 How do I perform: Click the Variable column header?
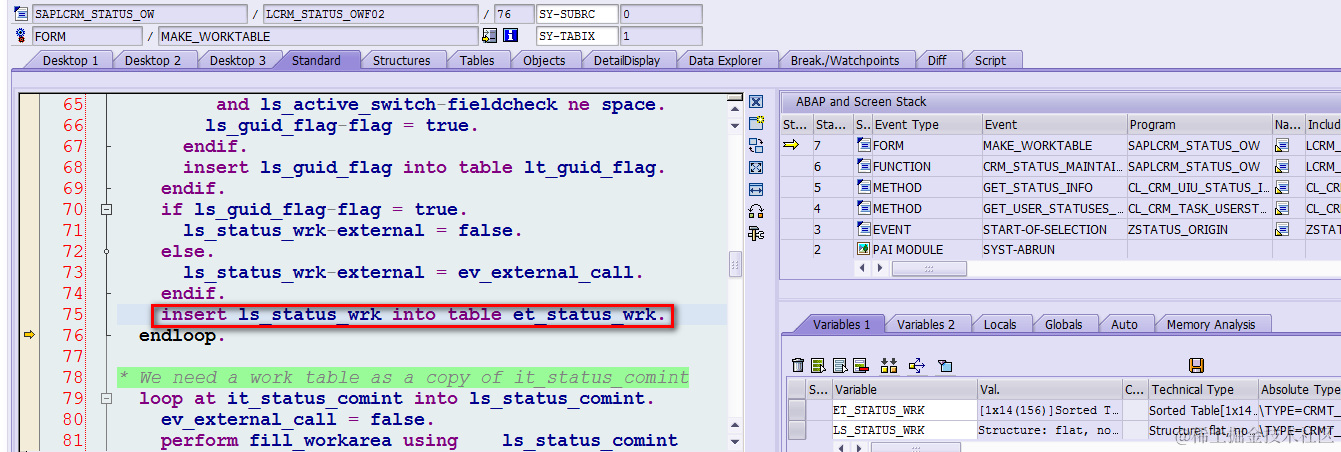(904, 390)
